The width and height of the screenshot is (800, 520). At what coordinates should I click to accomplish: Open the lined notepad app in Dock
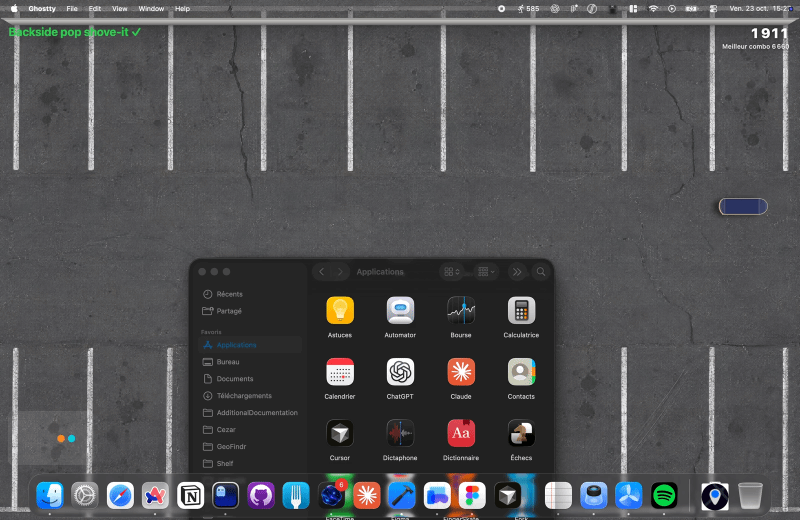point(558,495)
